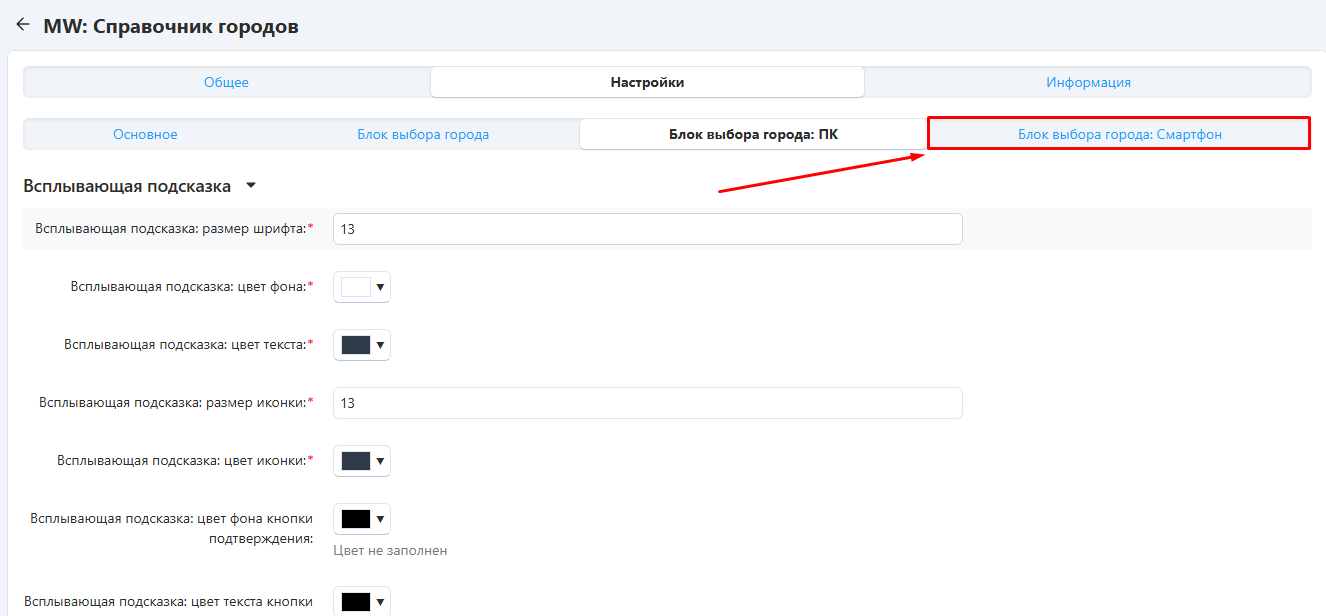Switch to Блок выбора города: Смартфон sub-tab

(x=1119, y=134)
